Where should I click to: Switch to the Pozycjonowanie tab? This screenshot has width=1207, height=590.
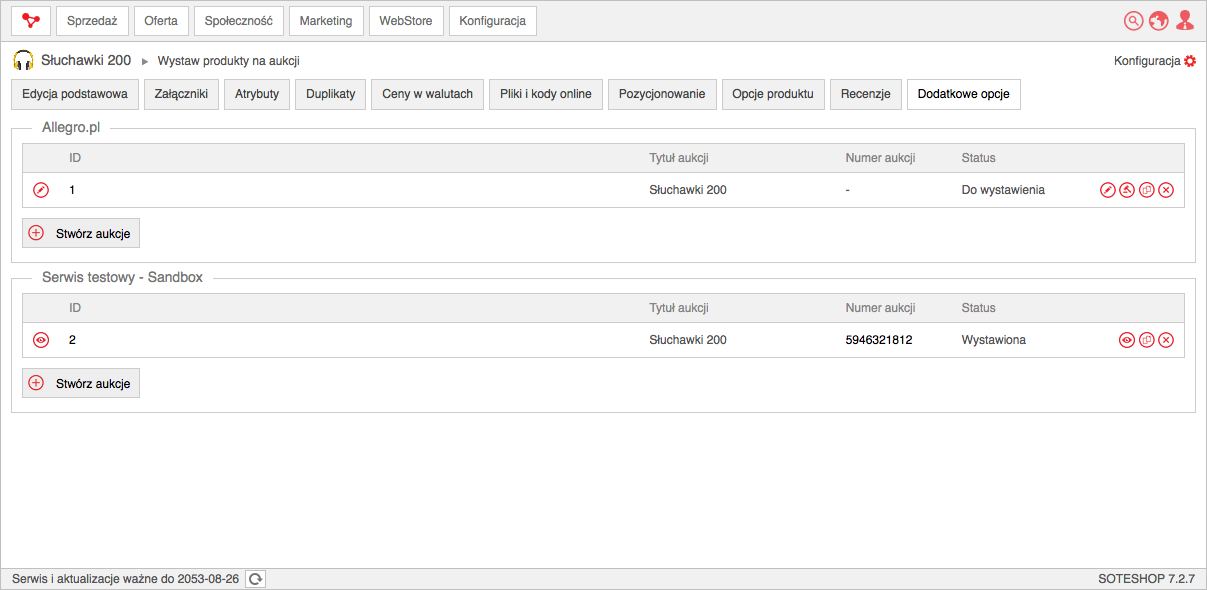click(x=662, y=94)
